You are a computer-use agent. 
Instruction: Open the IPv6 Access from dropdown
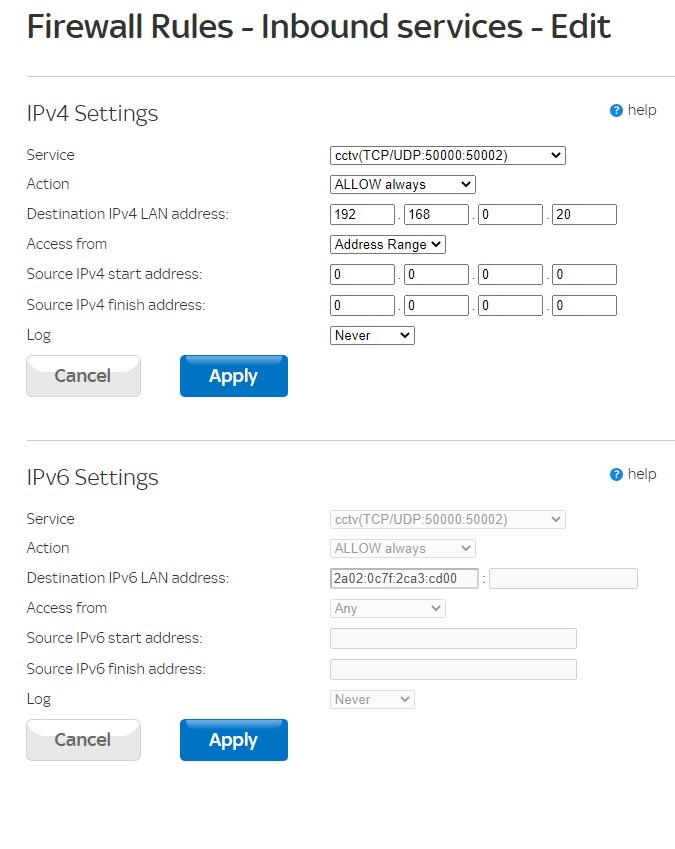(387, 608)
